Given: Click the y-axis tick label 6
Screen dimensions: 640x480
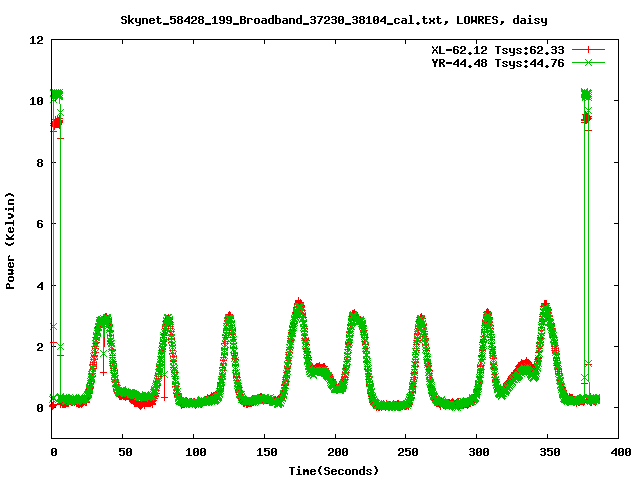Looking at the screenshot, I should click(x=40, y=224).
